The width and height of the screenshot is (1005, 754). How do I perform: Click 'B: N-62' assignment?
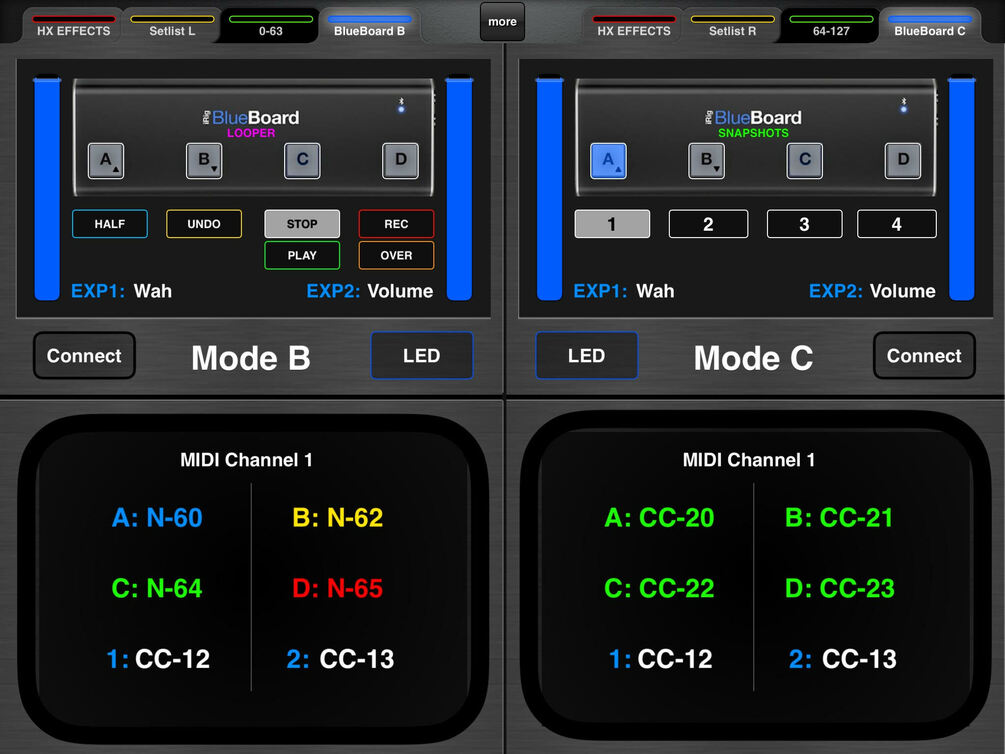coord(338,517)
